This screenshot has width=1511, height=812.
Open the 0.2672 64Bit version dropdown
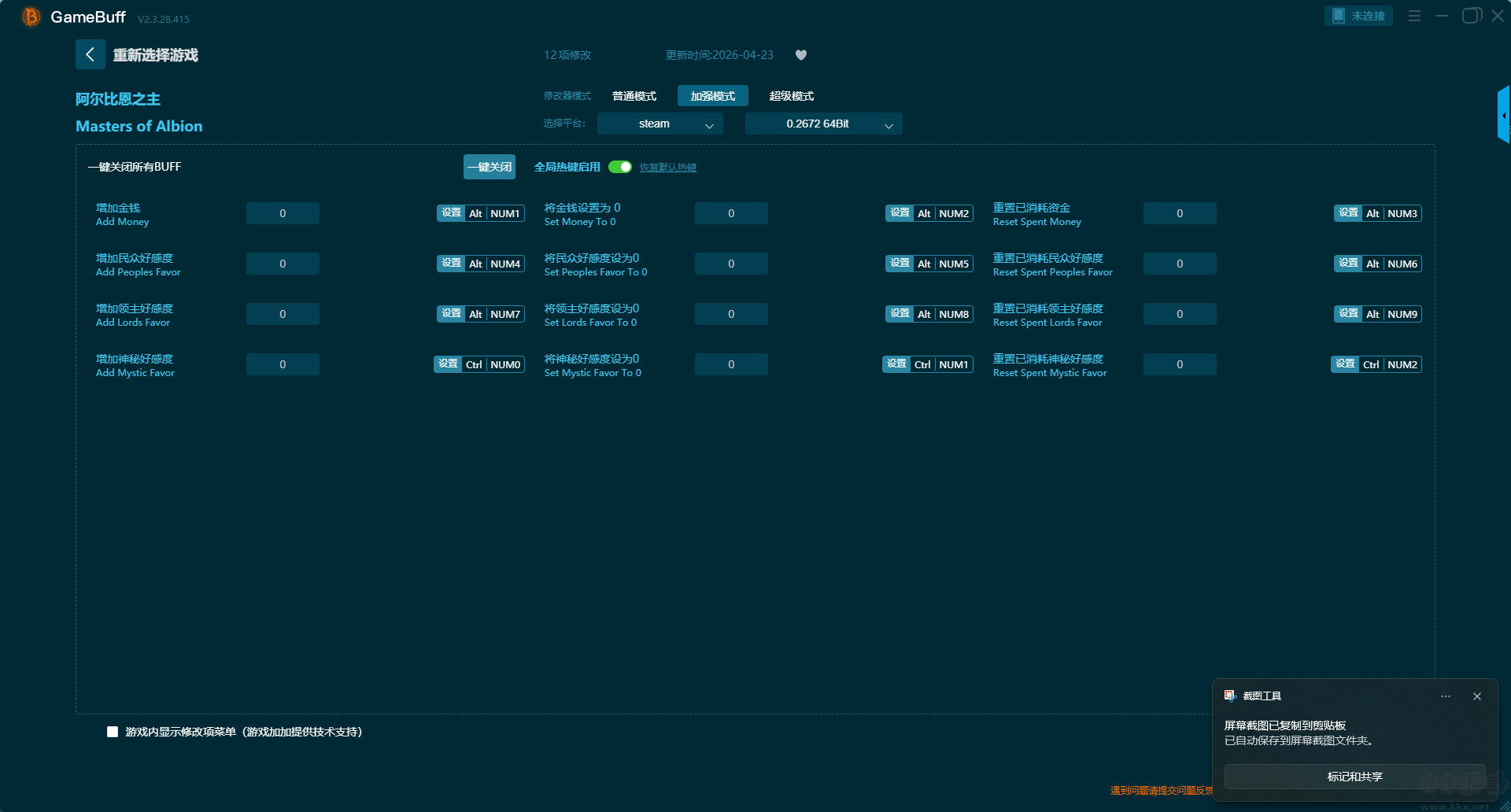pyautogui.click(x=824, y=124)
